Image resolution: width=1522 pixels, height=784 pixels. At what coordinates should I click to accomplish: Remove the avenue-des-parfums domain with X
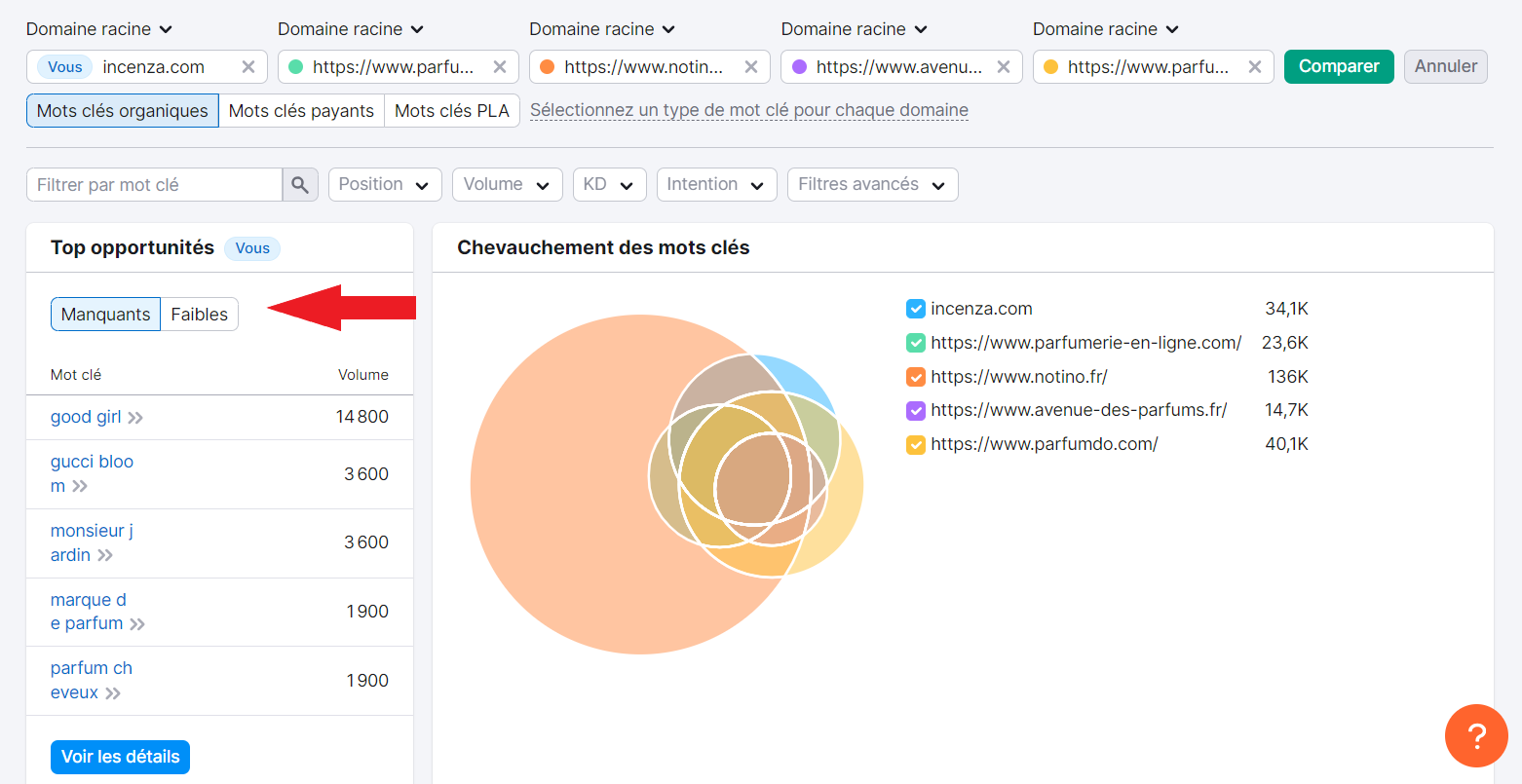pos(1004,67)
